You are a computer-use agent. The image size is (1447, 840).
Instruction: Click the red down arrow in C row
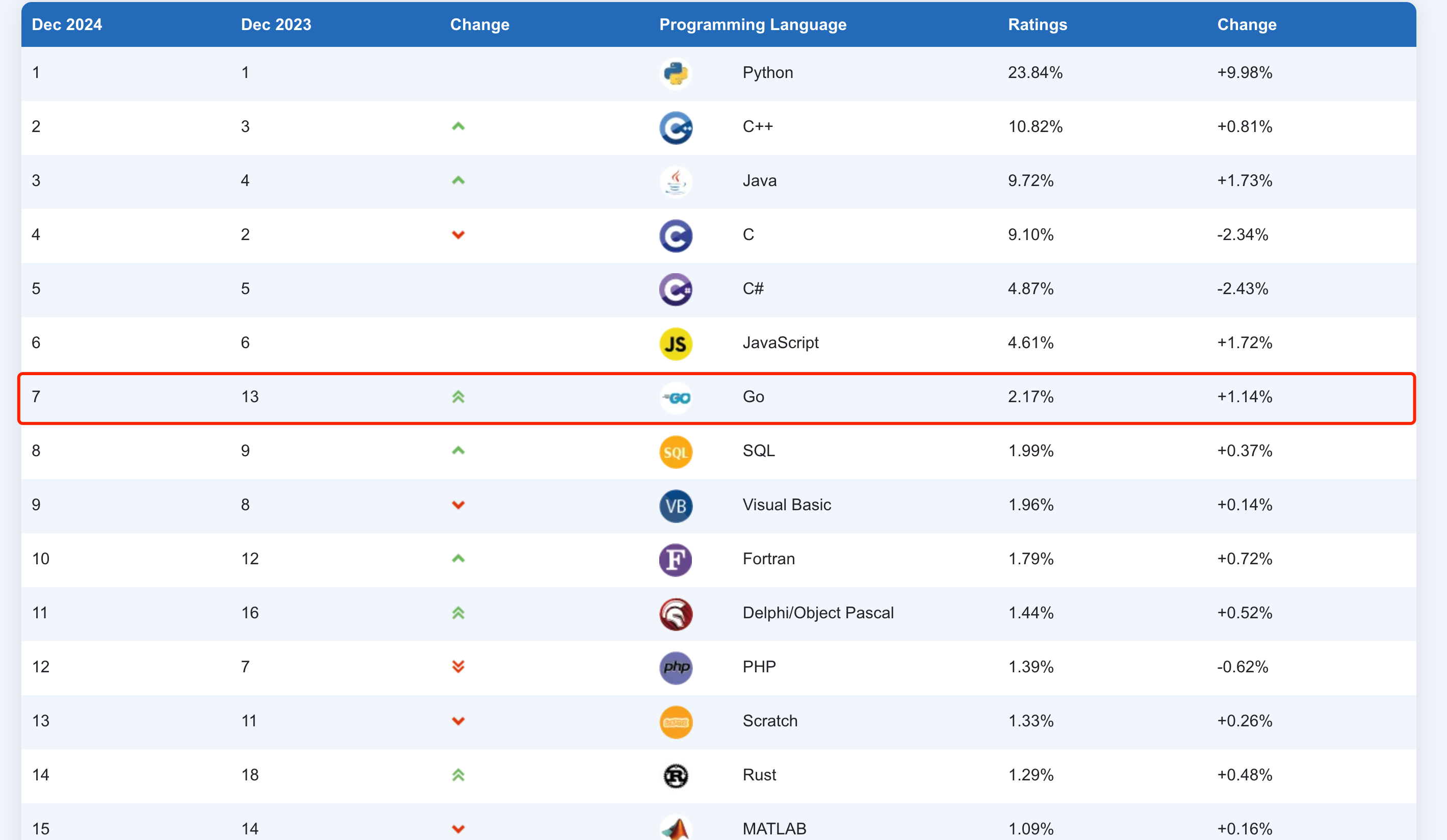[458, 235]
